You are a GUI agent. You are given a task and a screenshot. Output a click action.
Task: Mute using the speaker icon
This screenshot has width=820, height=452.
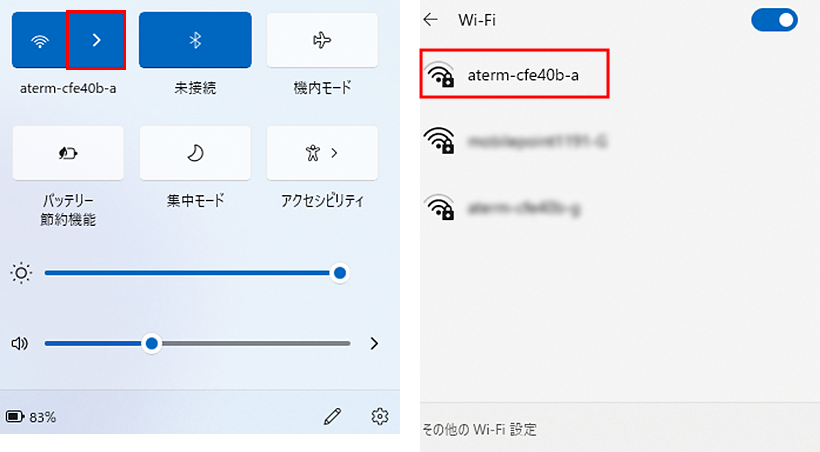19,344
